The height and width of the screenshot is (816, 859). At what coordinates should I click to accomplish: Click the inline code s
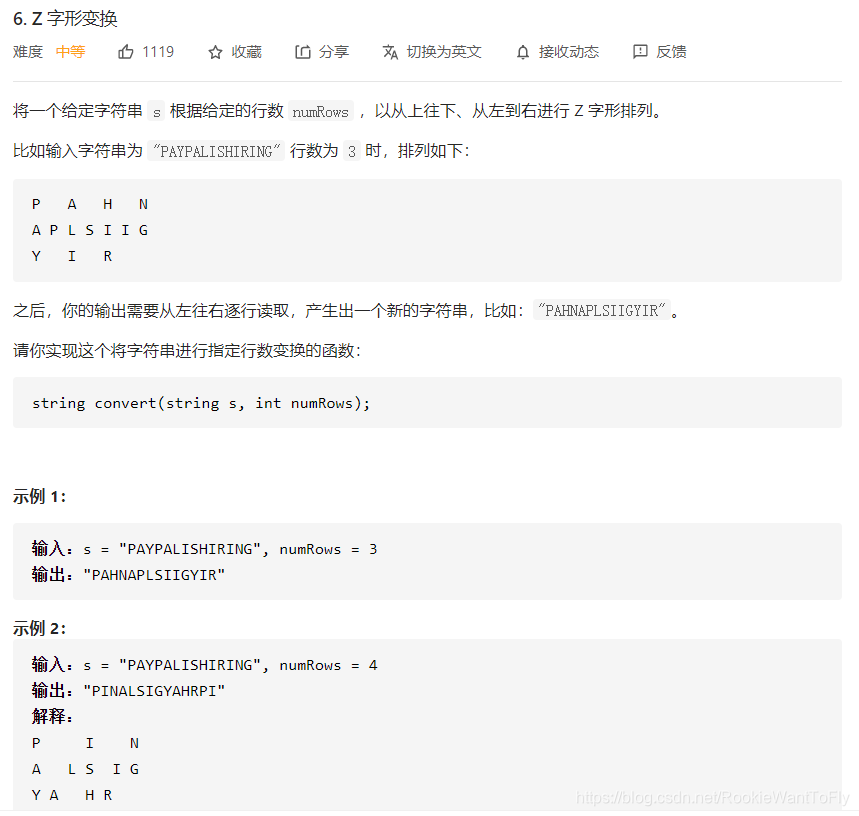click(x=157, y=112)
